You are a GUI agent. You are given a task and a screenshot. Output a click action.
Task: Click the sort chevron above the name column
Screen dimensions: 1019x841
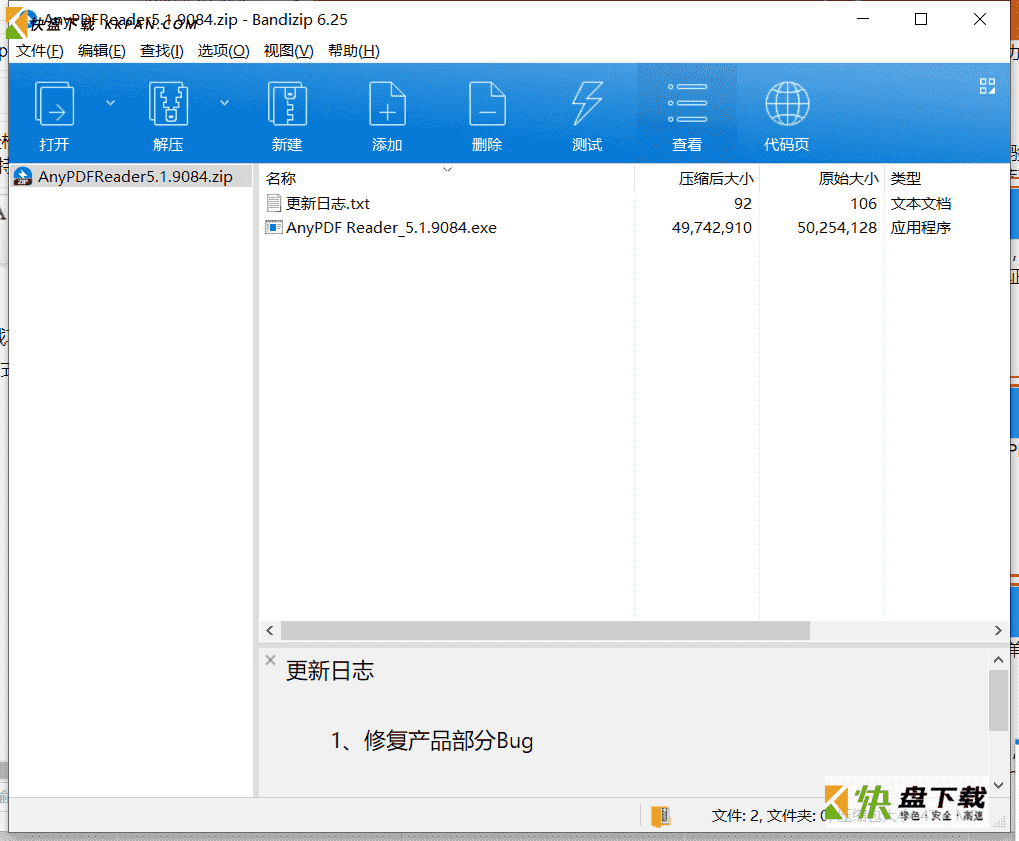point(447,169)
